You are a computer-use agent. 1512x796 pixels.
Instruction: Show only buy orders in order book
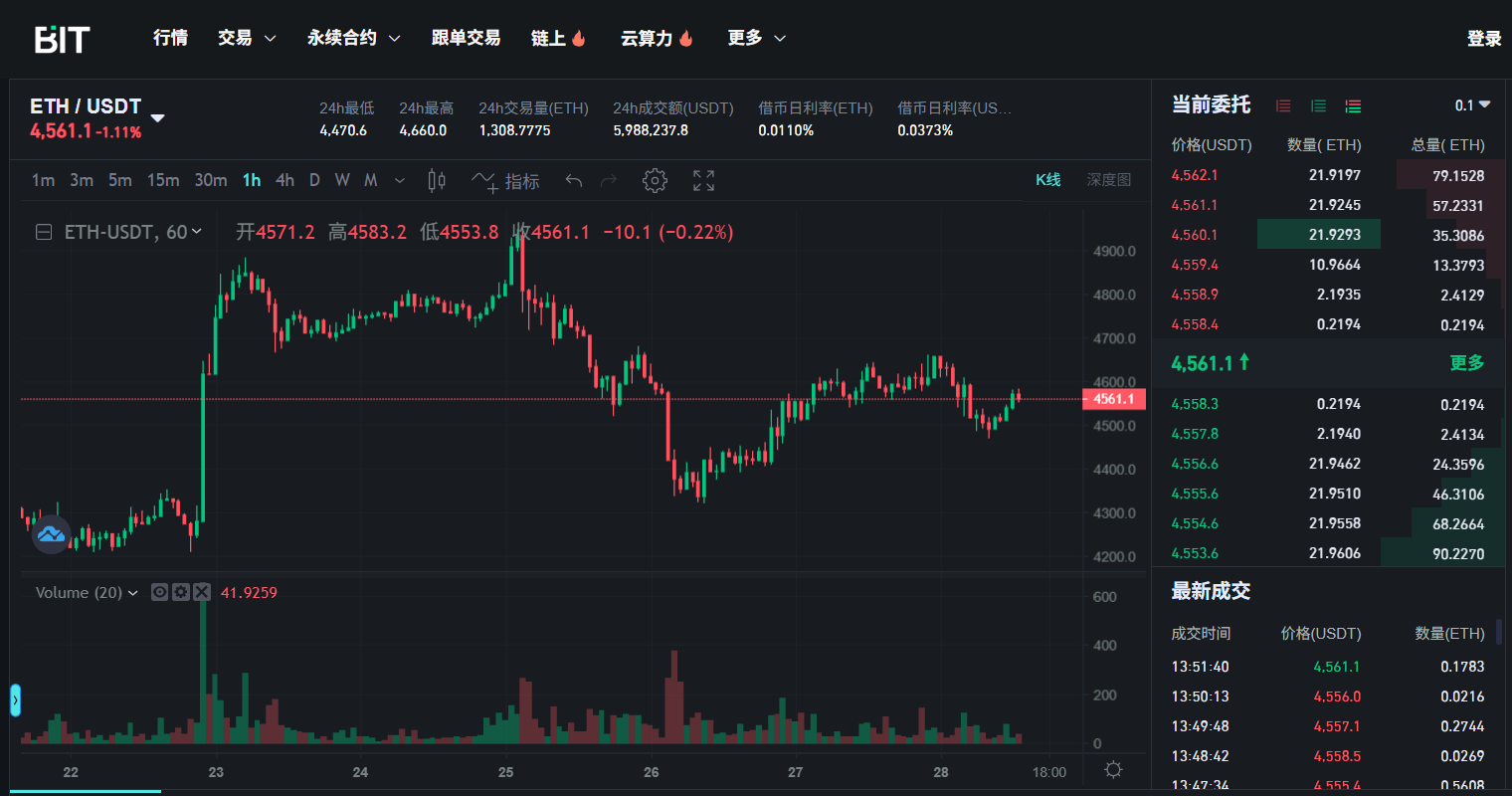click(x=1318, y=105)
